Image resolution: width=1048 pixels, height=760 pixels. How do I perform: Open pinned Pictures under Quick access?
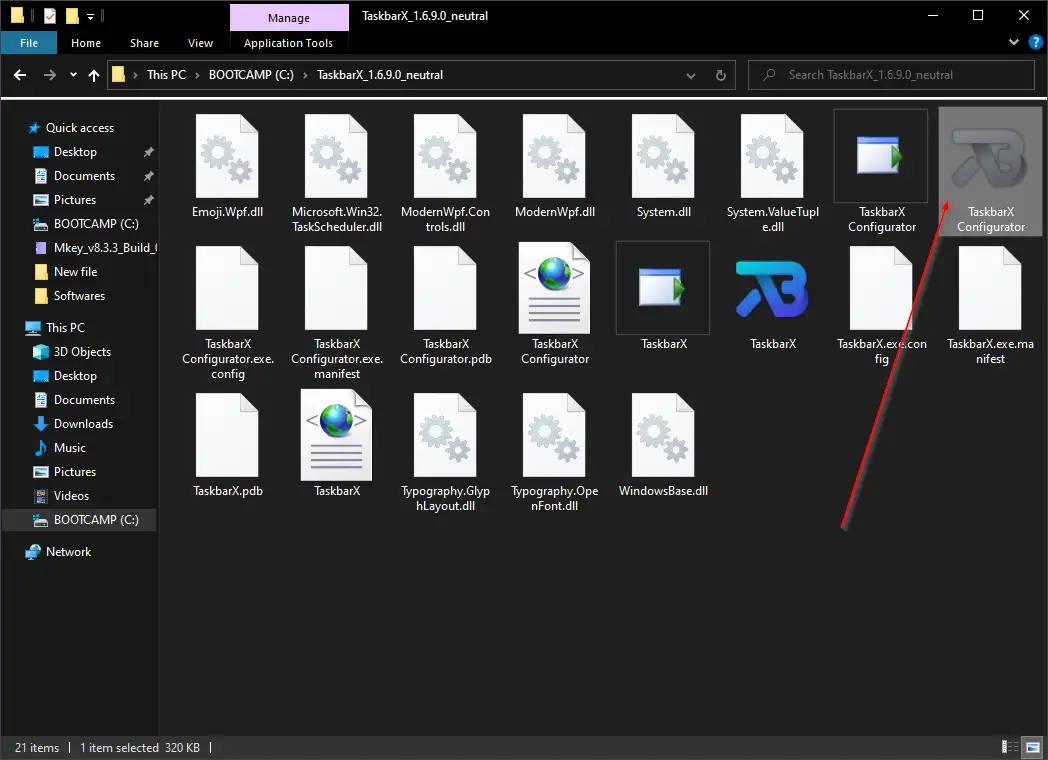point(75,200)
